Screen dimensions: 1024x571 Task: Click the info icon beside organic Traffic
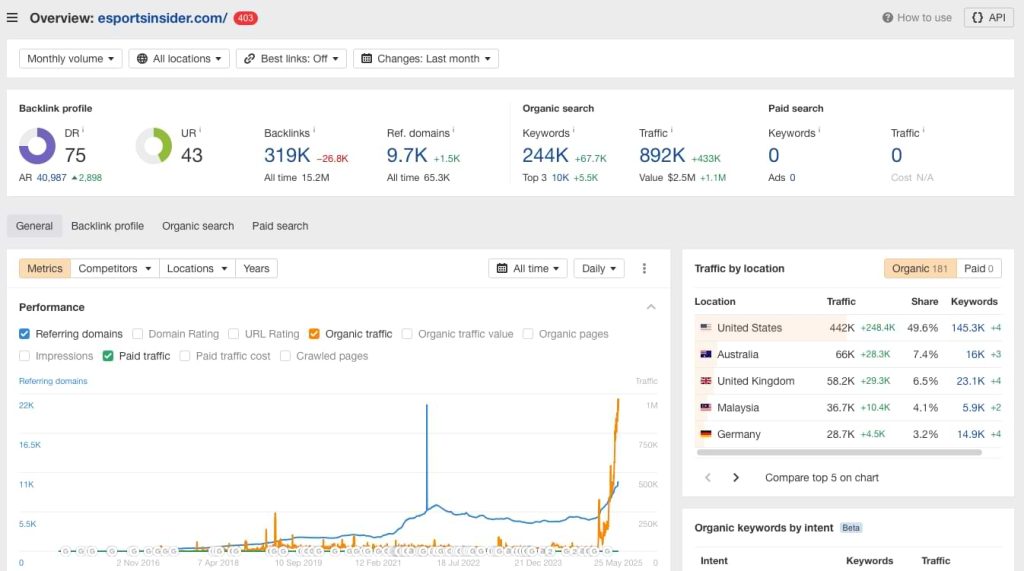pos(672,131)
